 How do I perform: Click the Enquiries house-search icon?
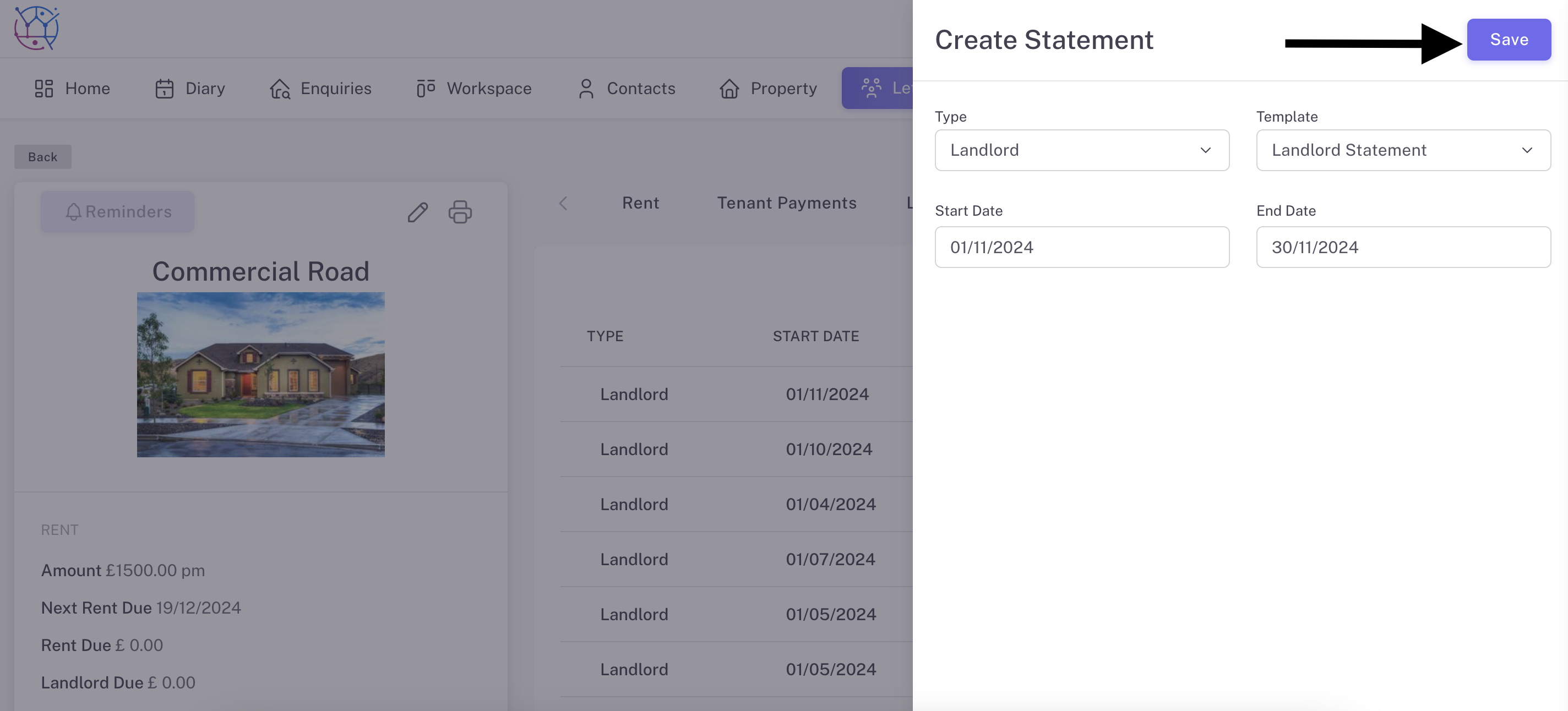(x=280, y=89)
